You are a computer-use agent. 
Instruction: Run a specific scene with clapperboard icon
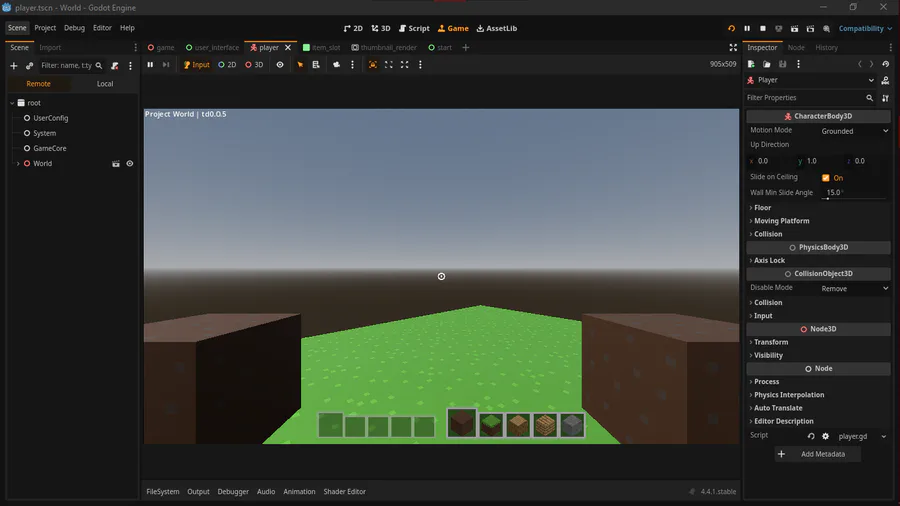coord(810,28)
